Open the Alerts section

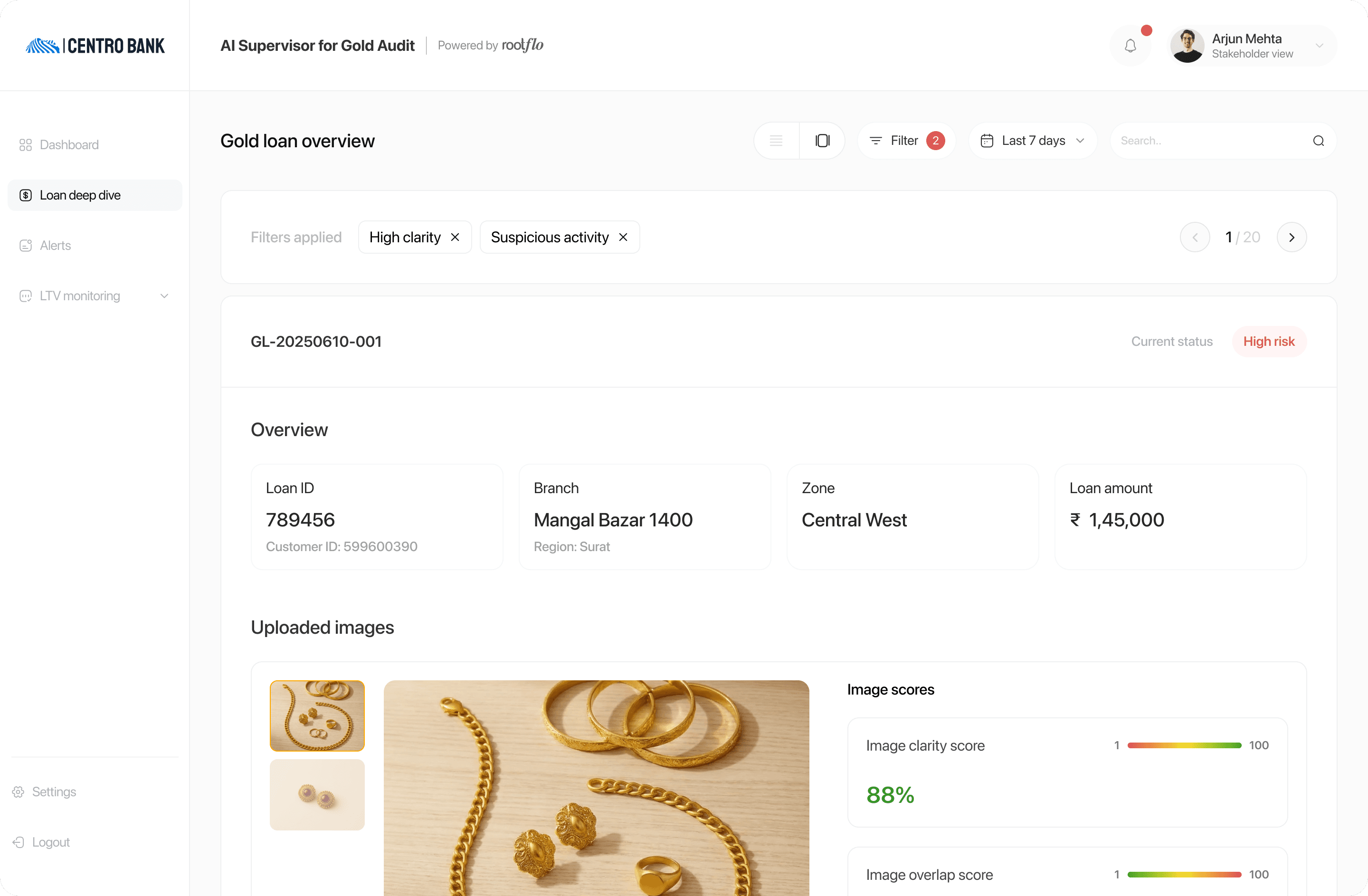55,246
